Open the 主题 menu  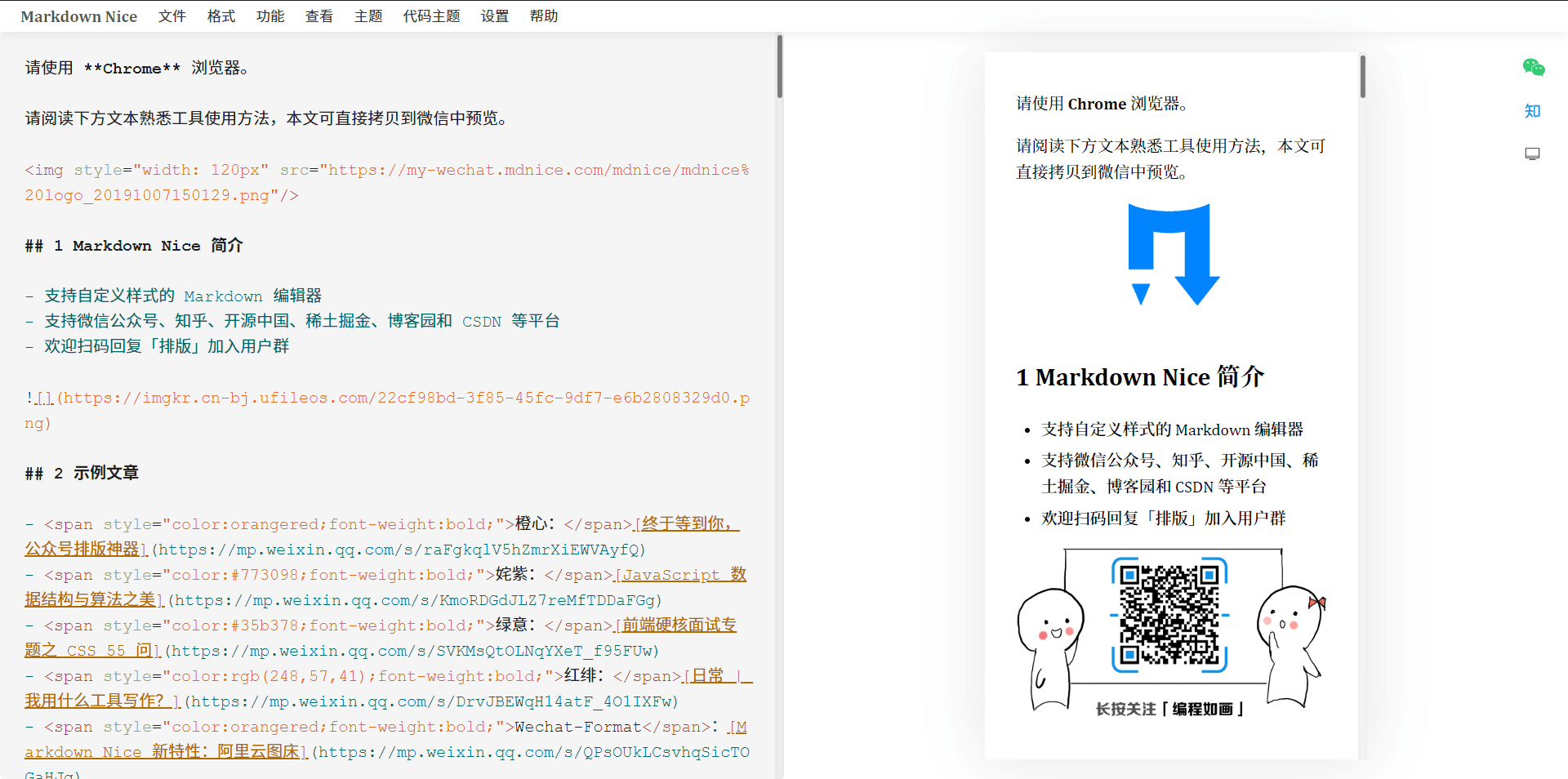(x=368, y=16)
